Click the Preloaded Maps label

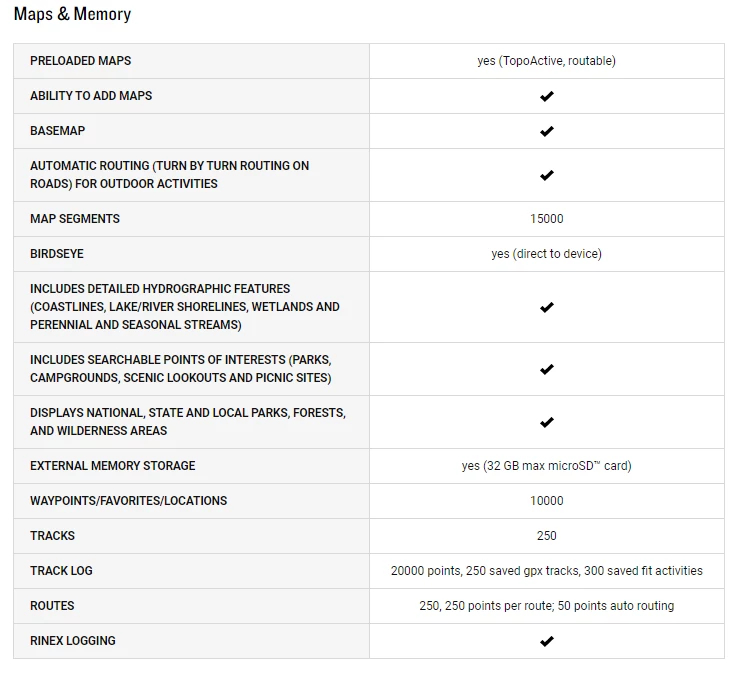81,61
